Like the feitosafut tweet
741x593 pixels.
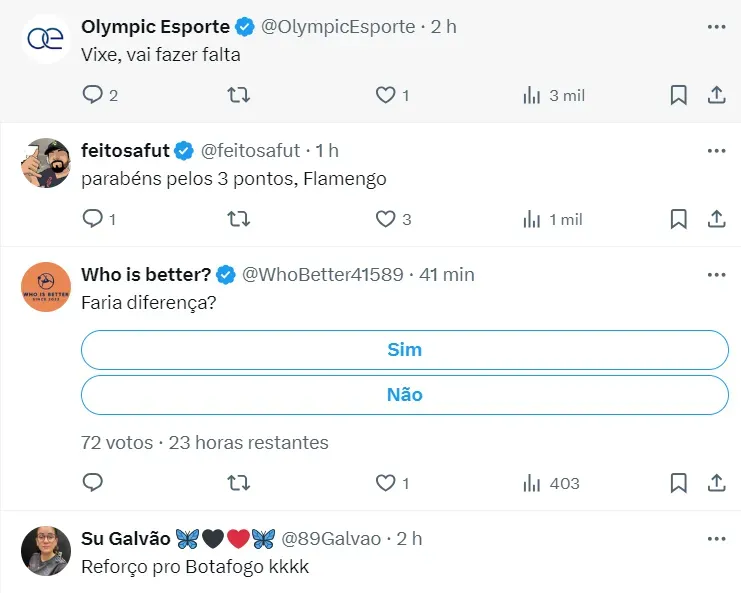click(x=386, y=219)
